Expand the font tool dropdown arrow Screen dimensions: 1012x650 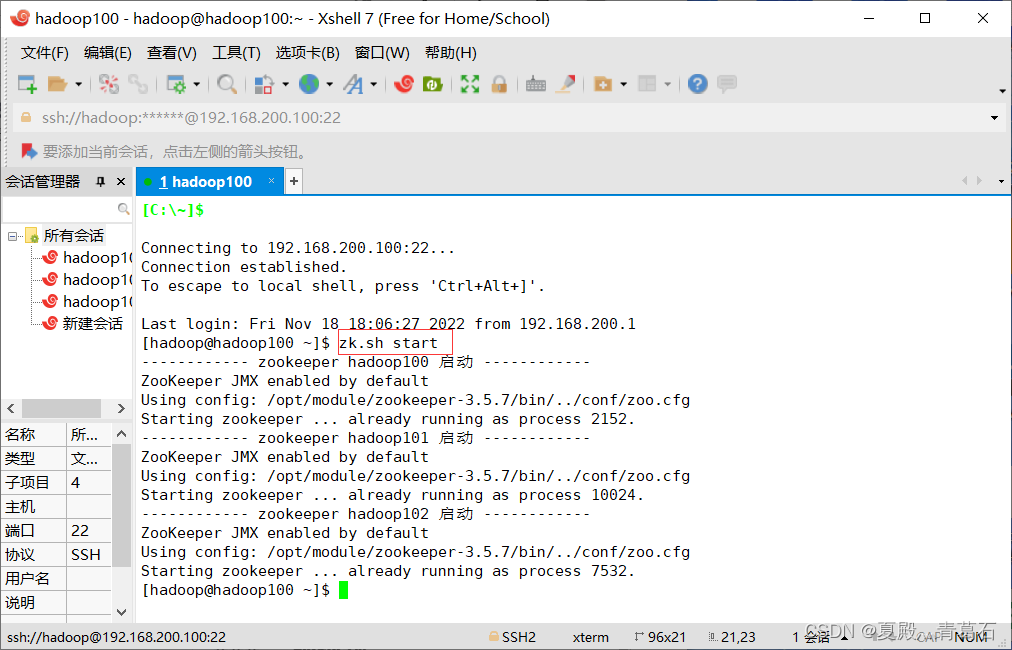click(x=373, y=84)
